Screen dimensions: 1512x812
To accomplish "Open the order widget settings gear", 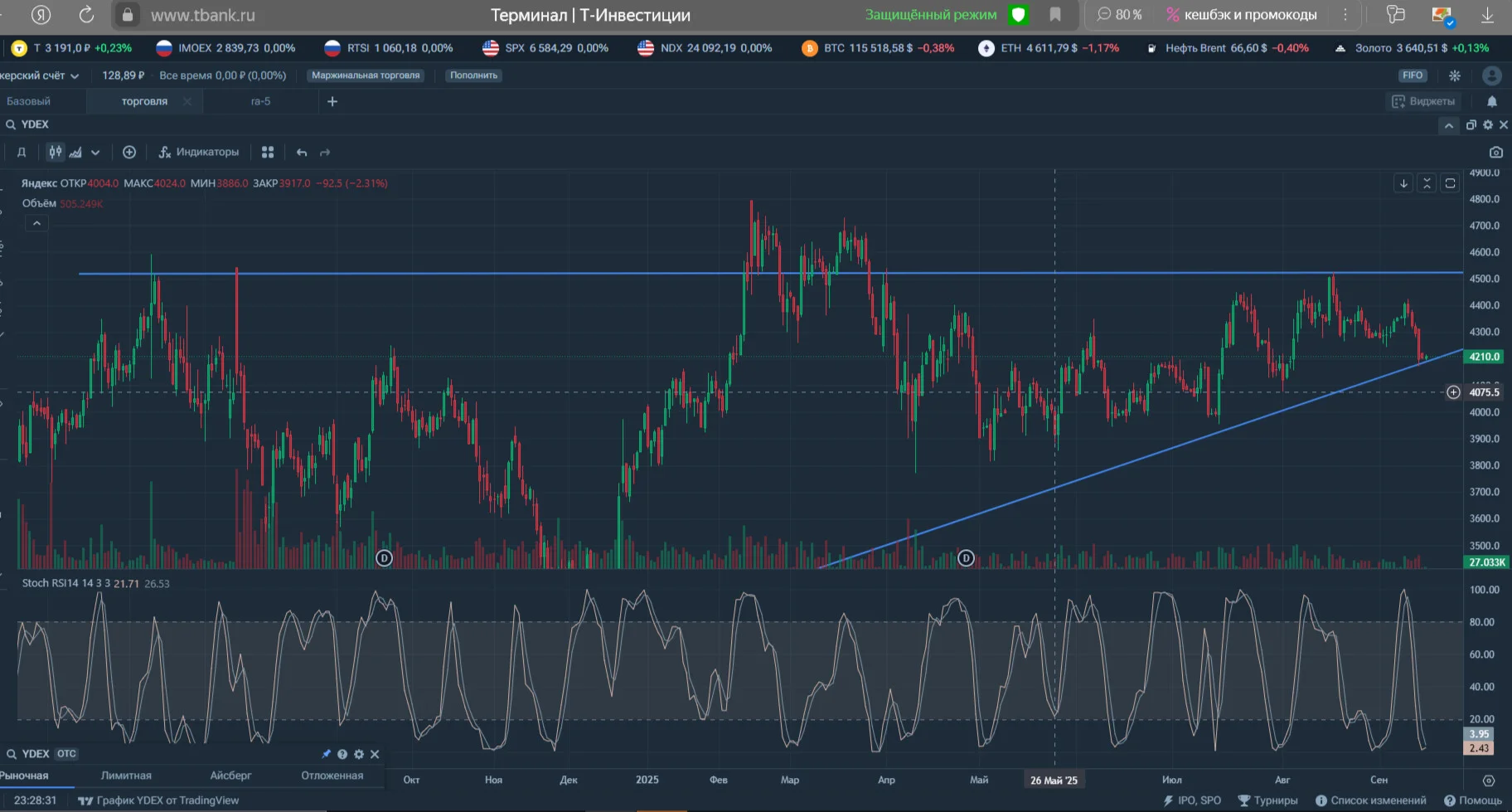I will pyautogui.click(x=359, y=754).
